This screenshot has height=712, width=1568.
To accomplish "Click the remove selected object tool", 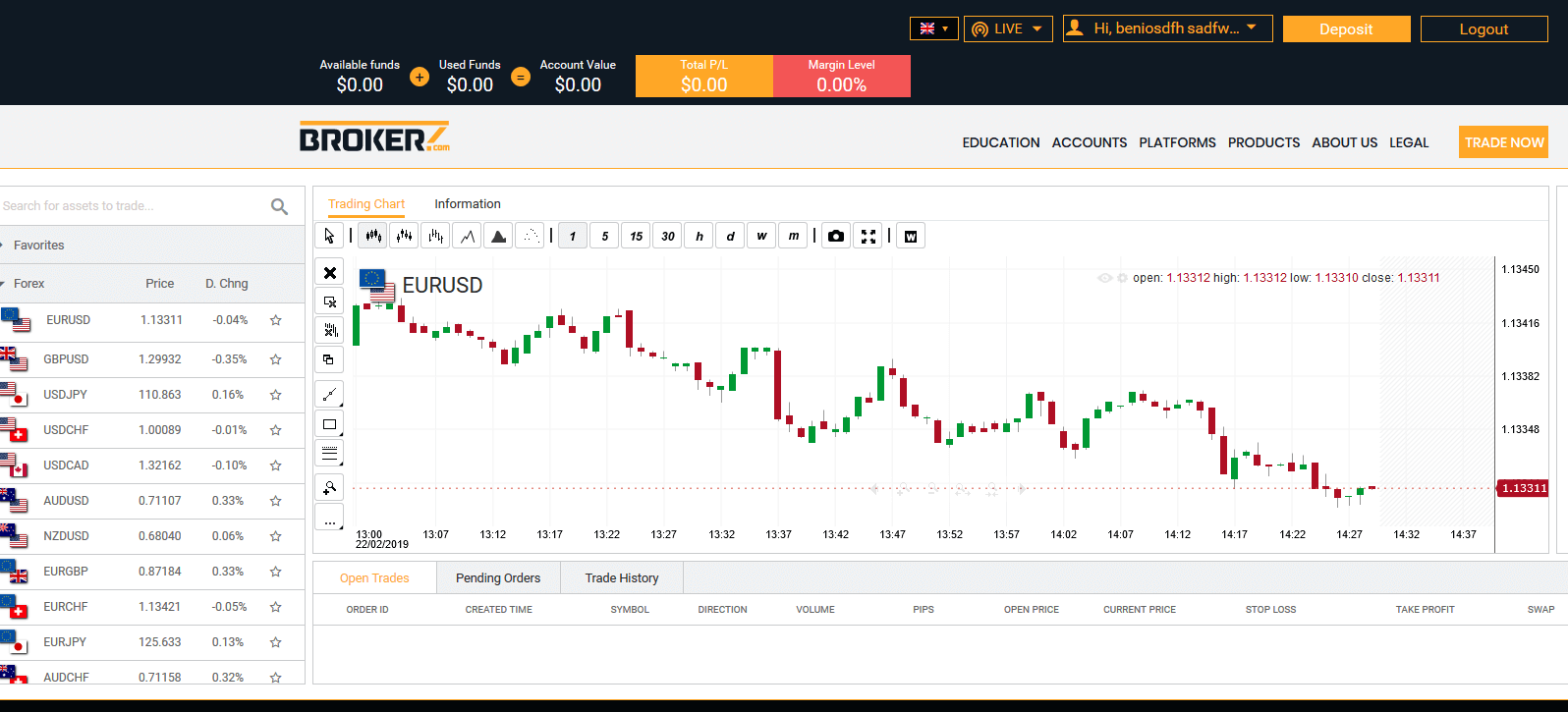I will point(330,301).
